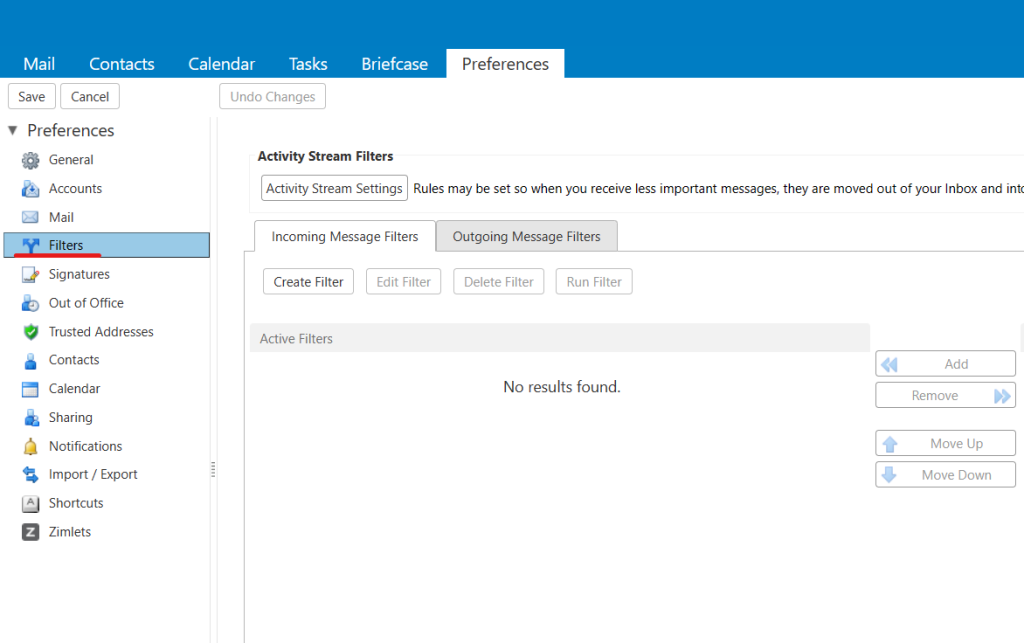
Task: Click the General gear icon
Action: [x=31, y=160]
